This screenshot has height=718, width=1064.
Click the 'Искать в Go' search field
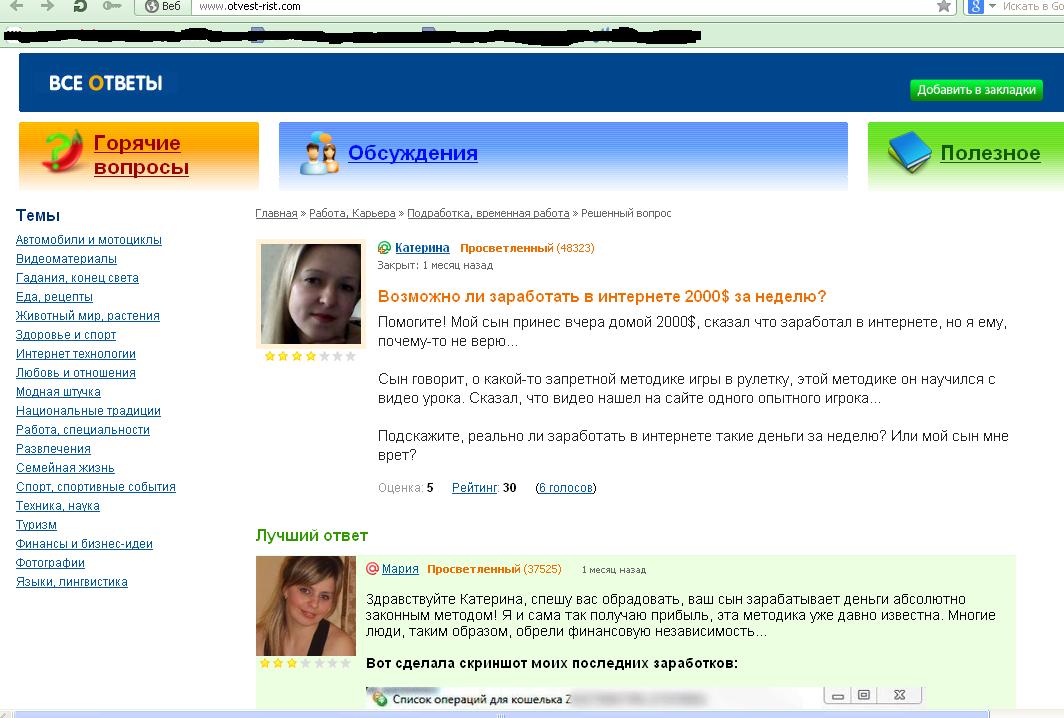click(1033, 6)
